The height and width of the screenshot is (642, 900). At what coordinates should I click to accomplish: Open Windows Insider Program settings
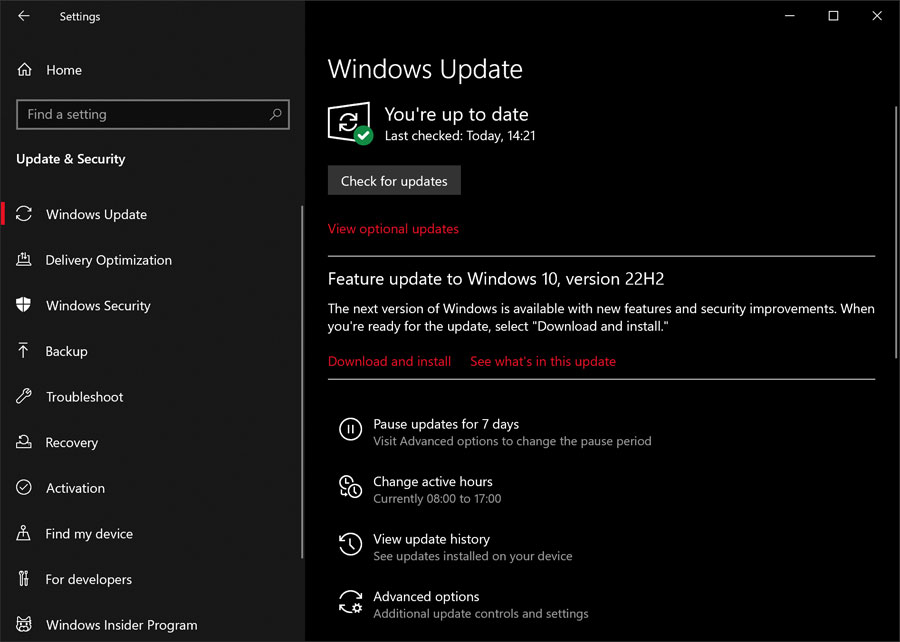[x=121, y=625]
